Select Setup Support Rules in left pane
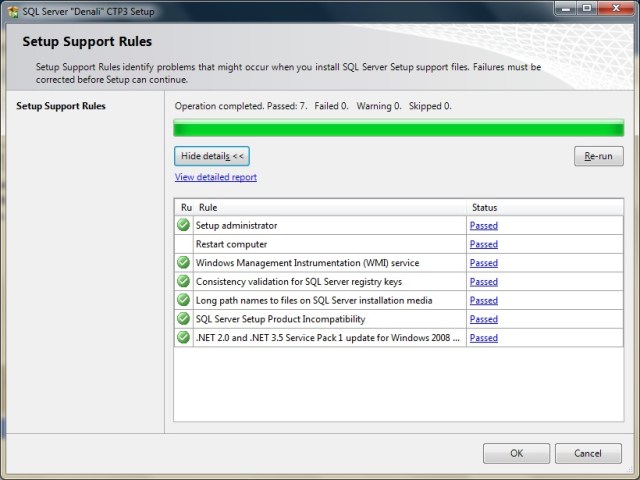The height and width of the screenshot is (480, 640). click(61, 106)
